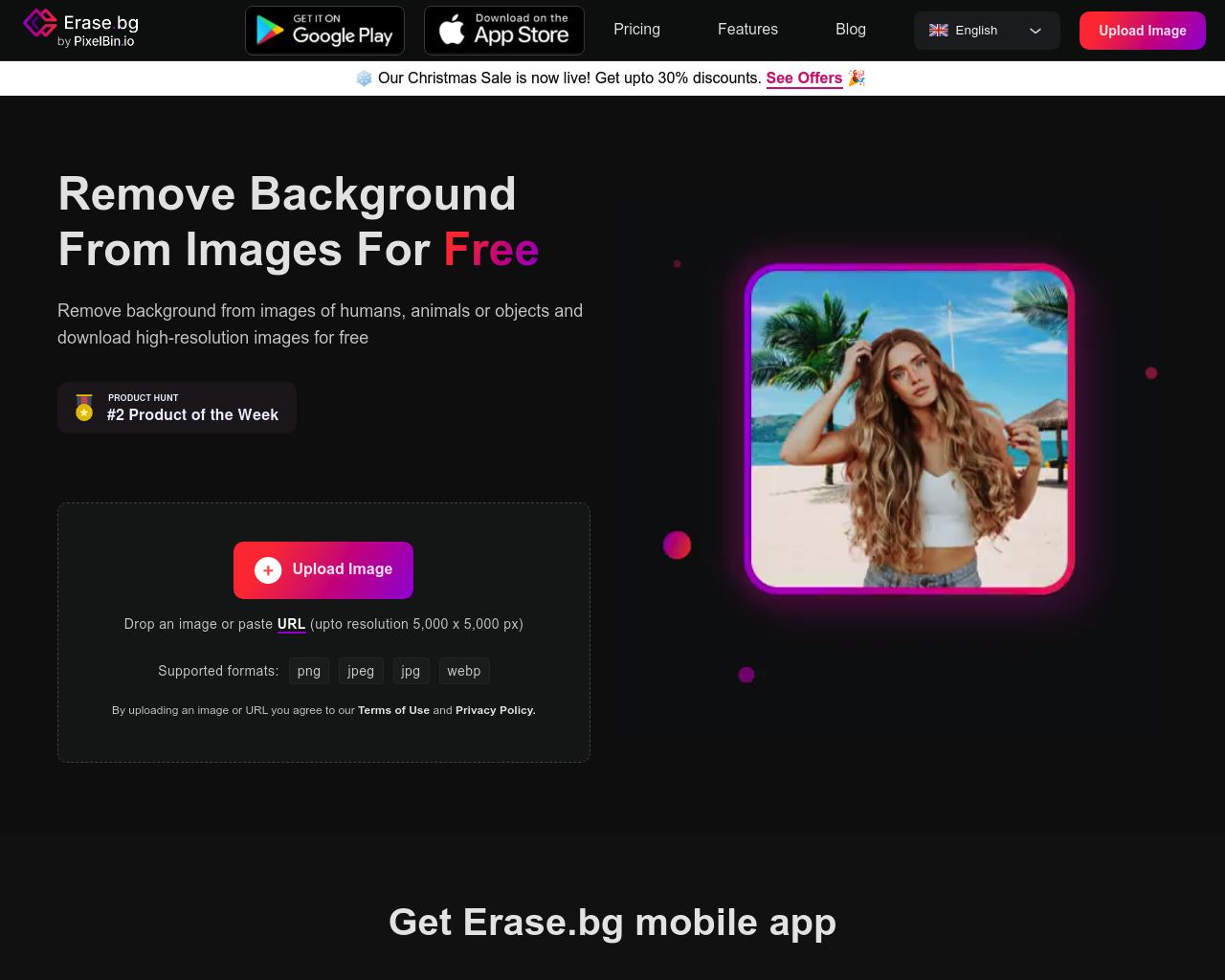Open the Features menu item

pos(747,30)
